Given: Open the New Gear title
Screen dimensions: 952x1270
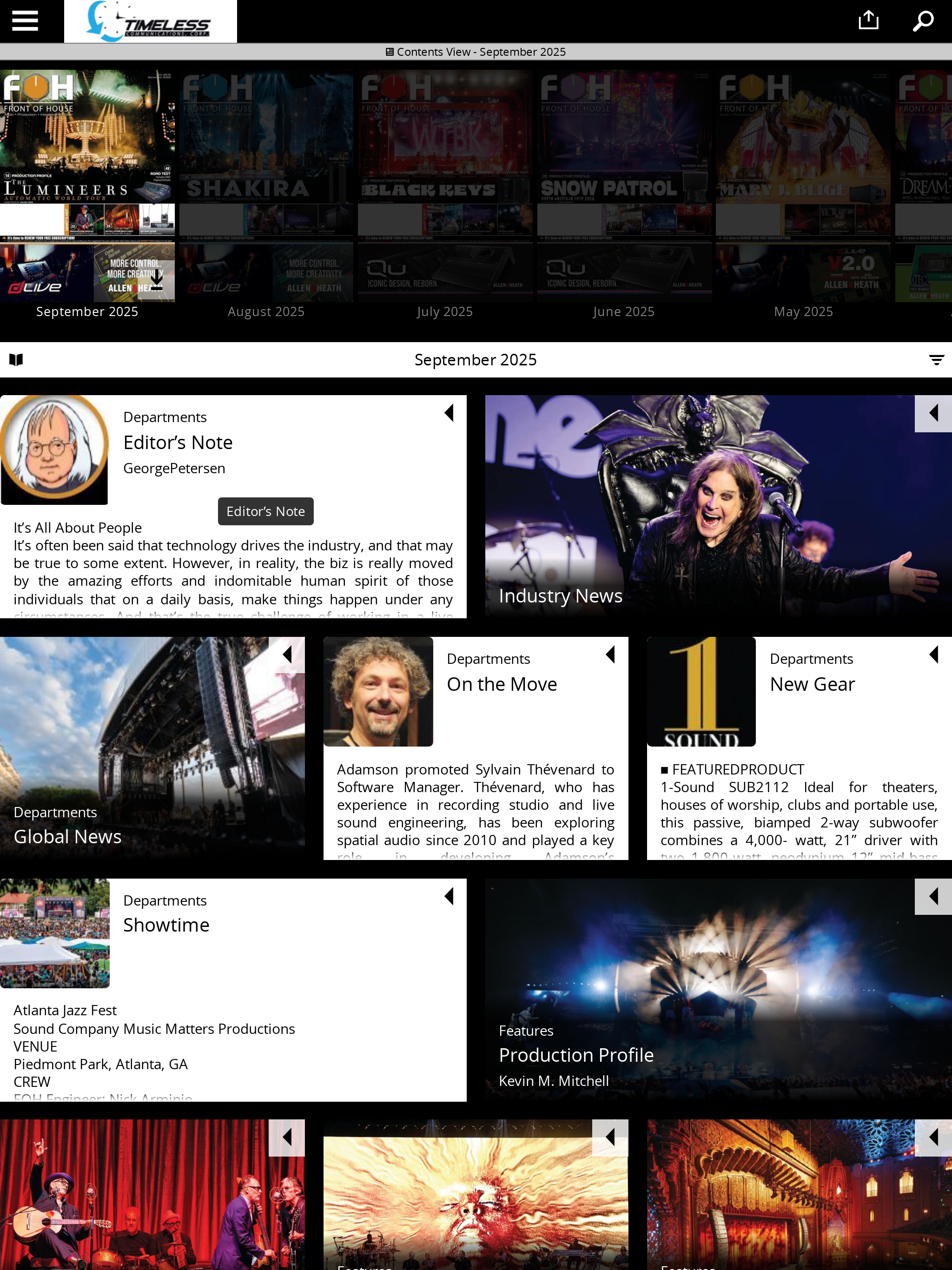Looking at the screenshot, I should pos(813,684).
